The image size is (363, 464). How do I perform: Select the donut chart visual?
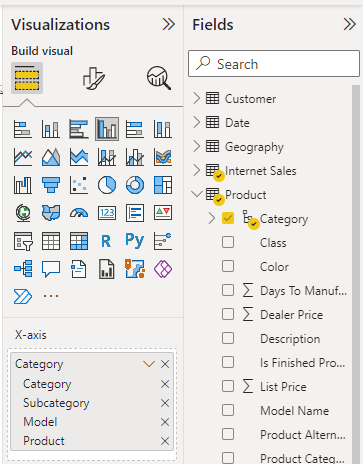[135, 185]
